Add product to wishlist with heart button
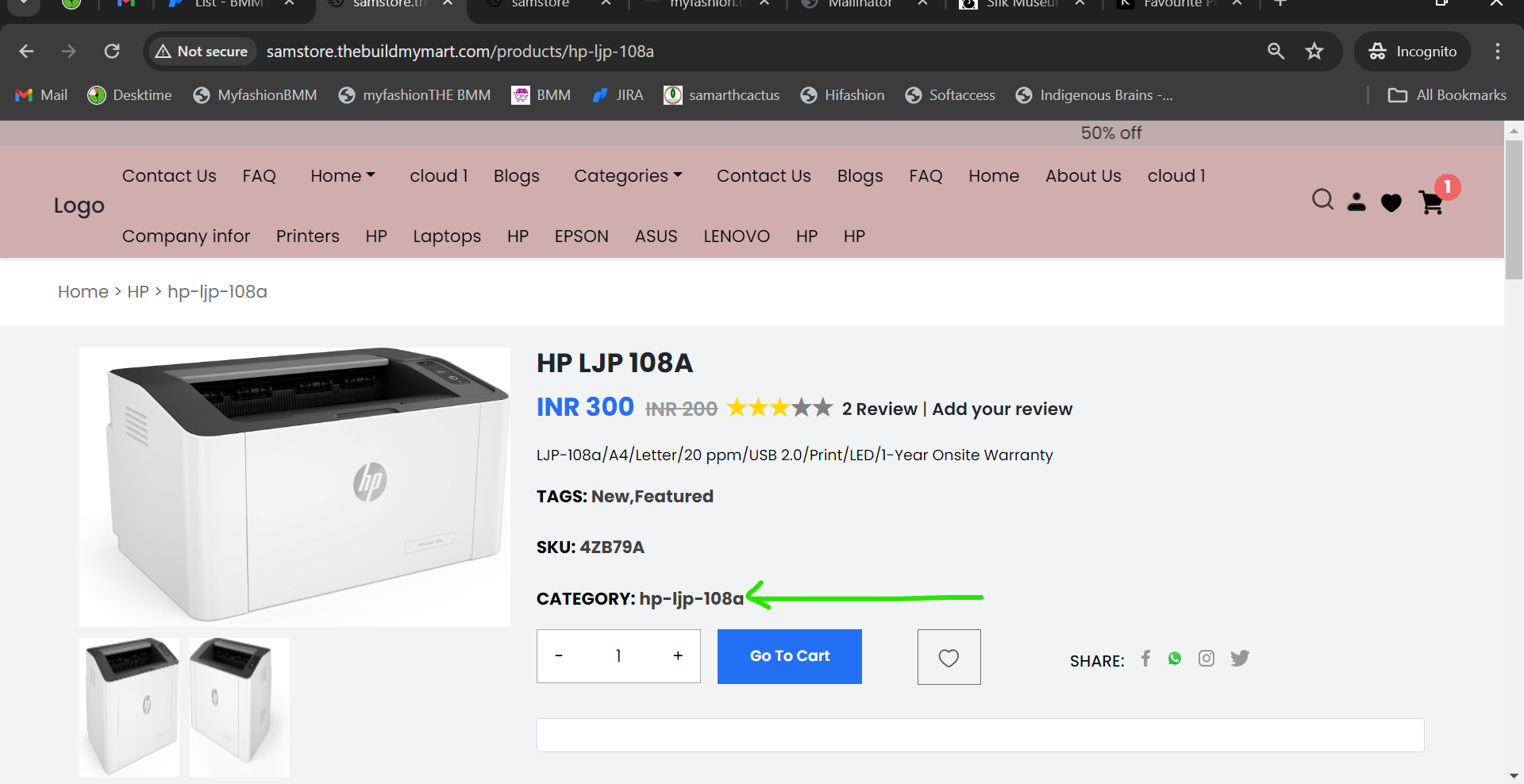Viewport: 1524px width, 784px height. tap(949, 657)
